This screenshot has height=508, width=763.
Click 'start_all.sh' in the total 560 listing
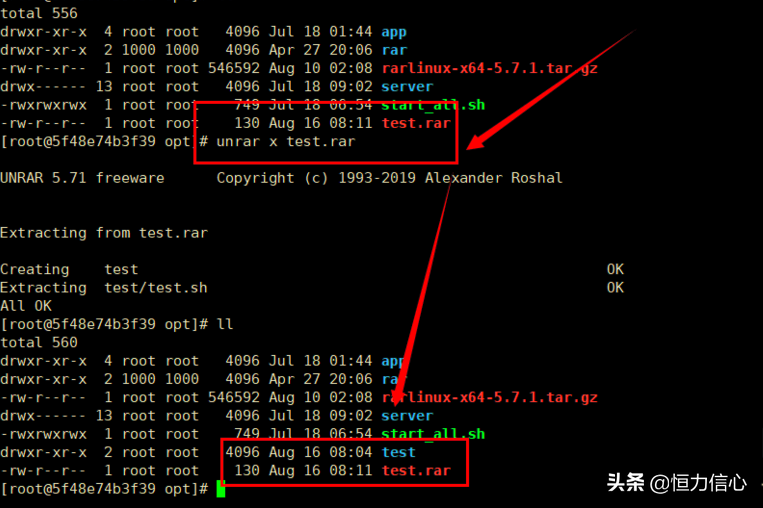[x=433, y=434]
